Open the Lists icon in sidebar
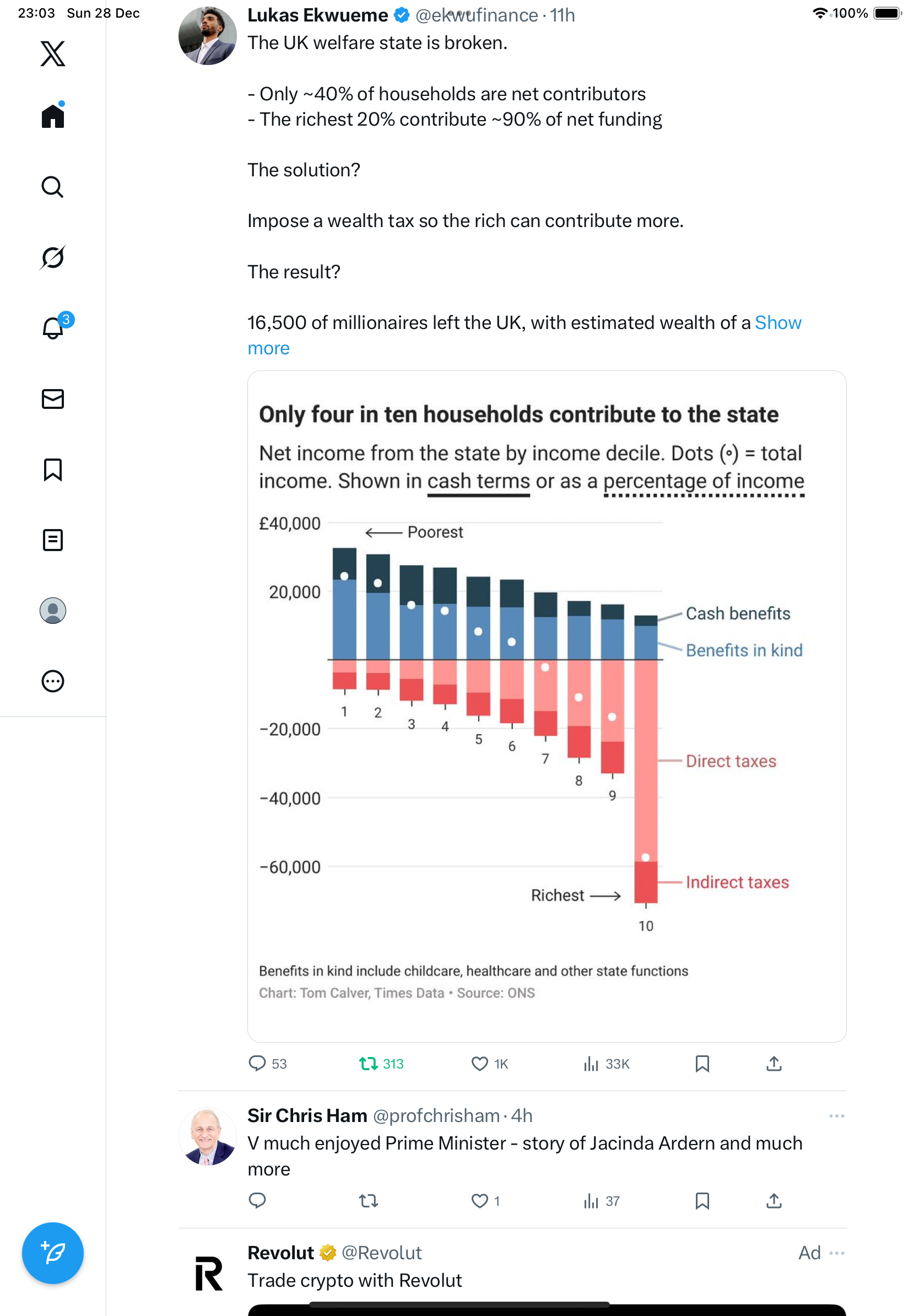The width and height of the screenshot is (919, 1316). (x=53, y=540)
